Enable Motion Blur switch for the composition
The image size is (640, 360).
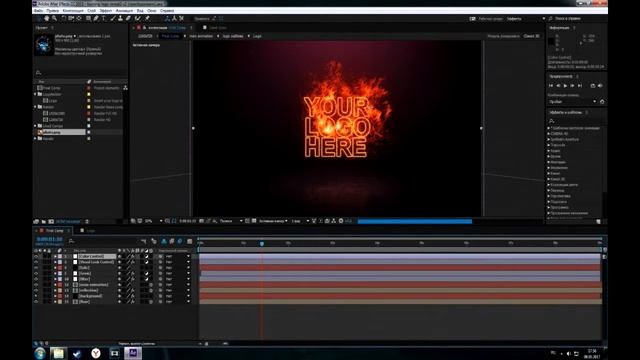(x=180, y=241)
